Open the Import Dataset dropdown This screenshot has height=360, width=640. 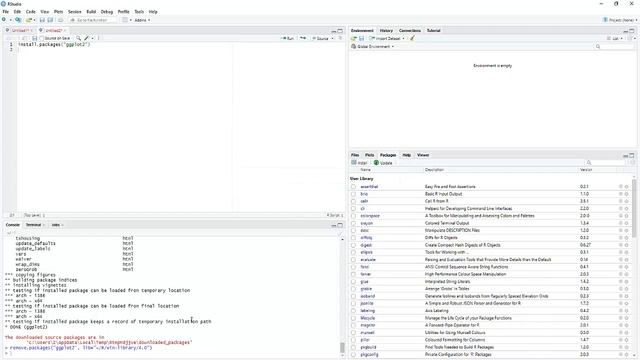[387, 38]
